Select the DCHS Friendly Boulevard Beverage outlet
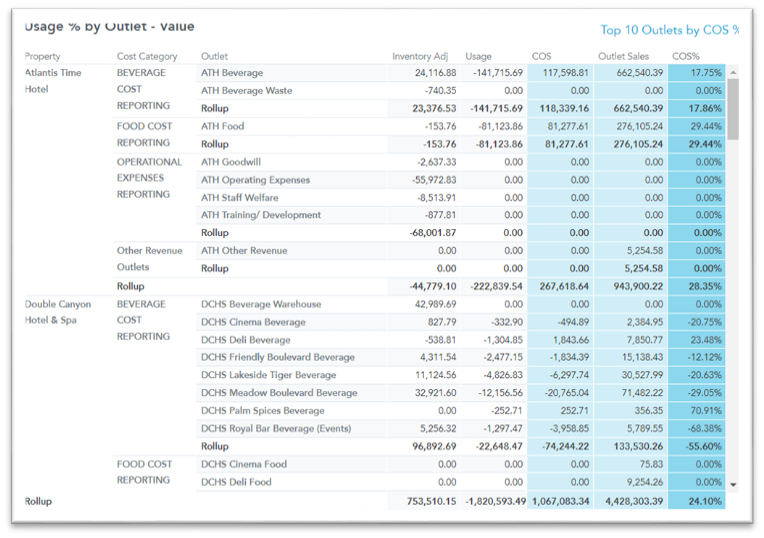 278,357
